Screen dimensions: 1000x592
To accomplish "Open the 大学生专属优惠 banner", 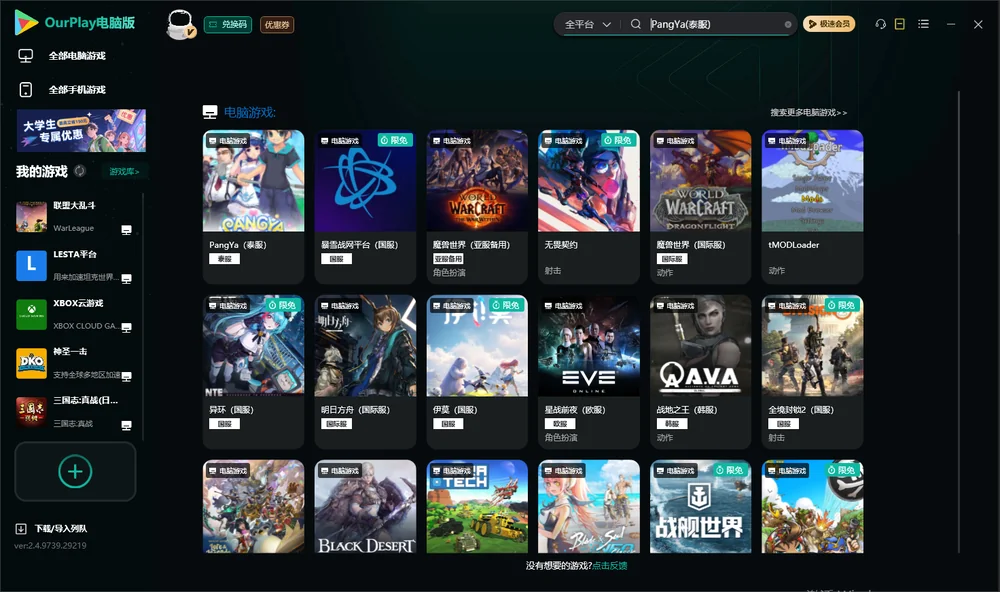I will coord(81,130).
